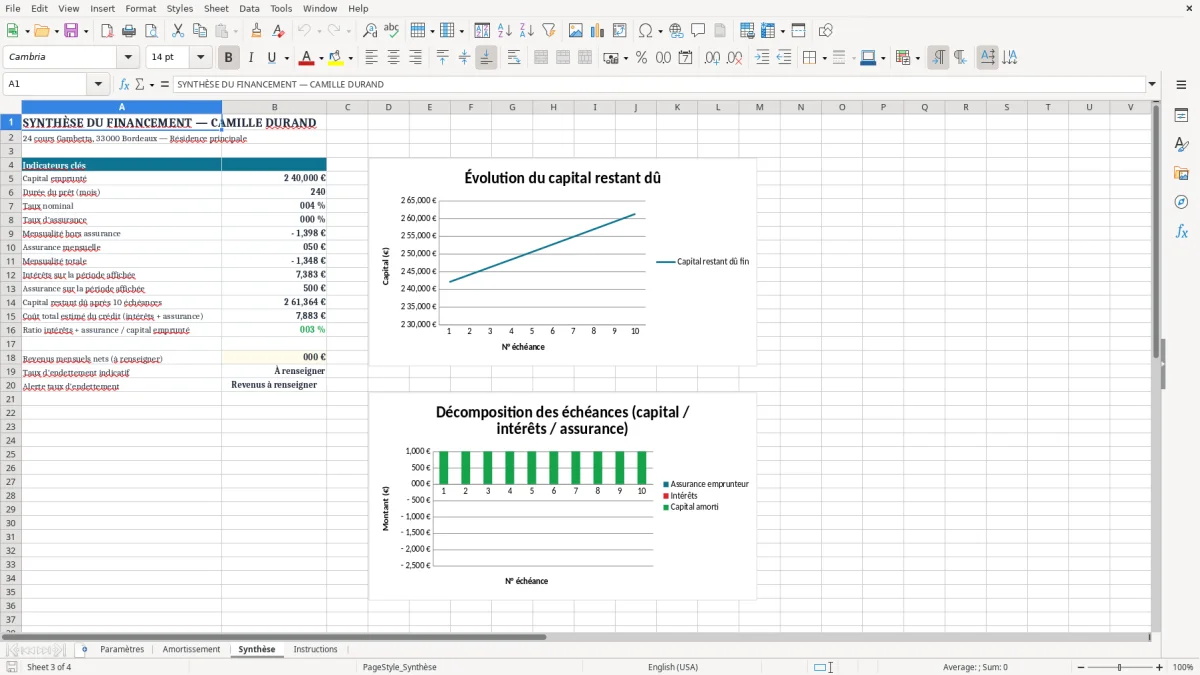Toggle right-to-left text direction
Image resolution: width=1200 pixels, height=675 pixels.
pos(960,58)
